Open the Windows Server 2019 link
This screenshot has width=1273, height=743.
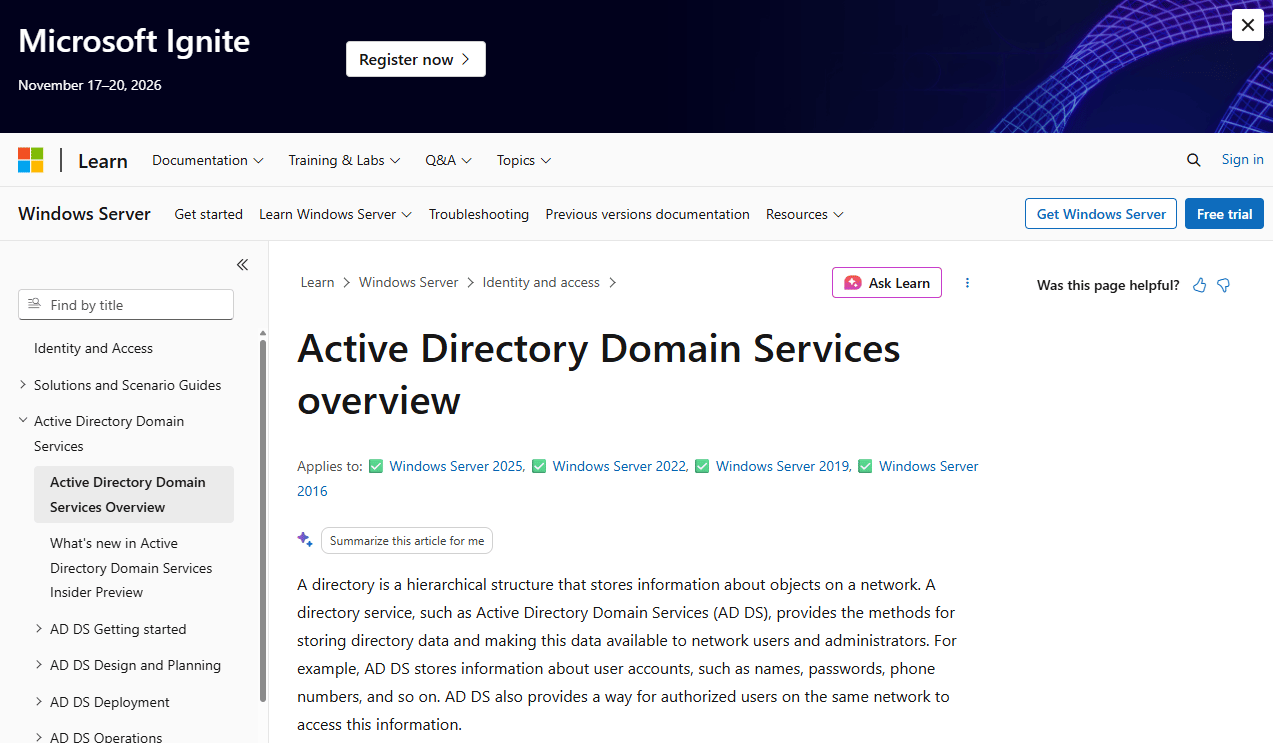[784, 466]
